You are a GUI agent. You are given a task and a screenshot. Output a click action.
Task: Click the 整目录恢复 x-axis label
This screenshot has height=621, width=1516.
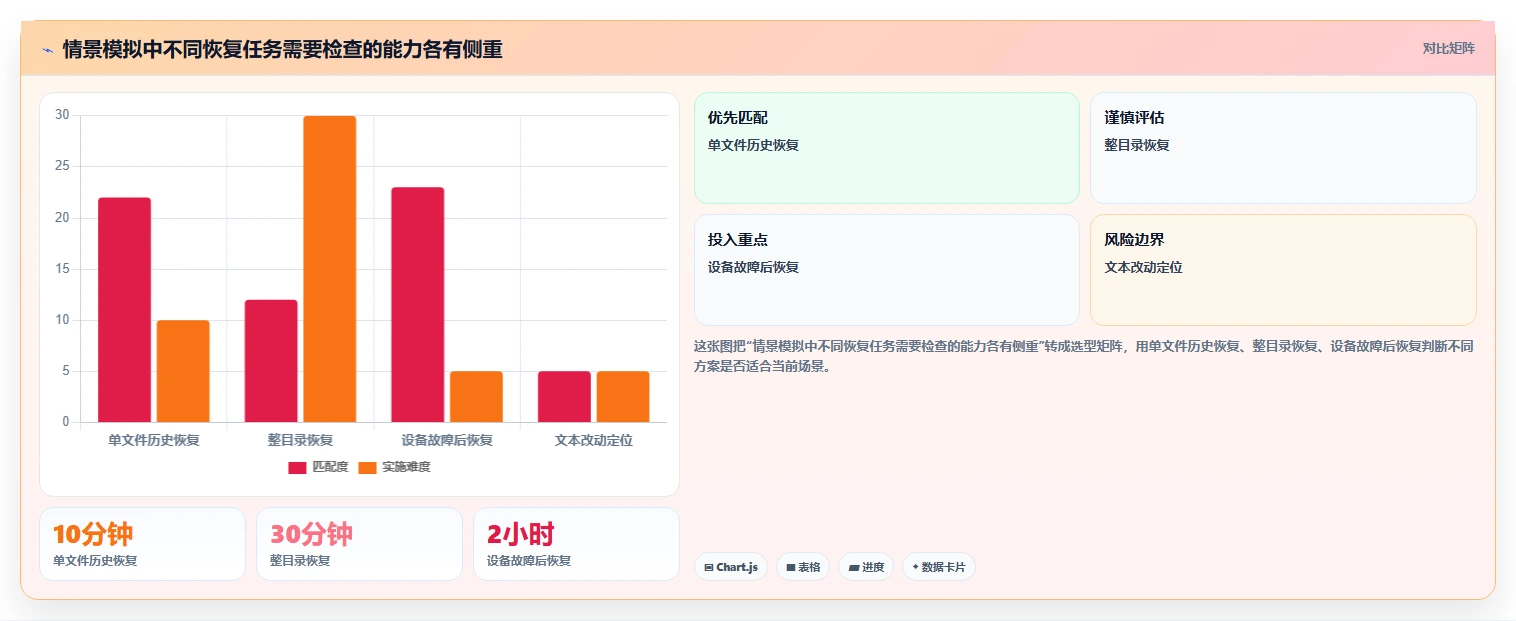coord(300,440)
